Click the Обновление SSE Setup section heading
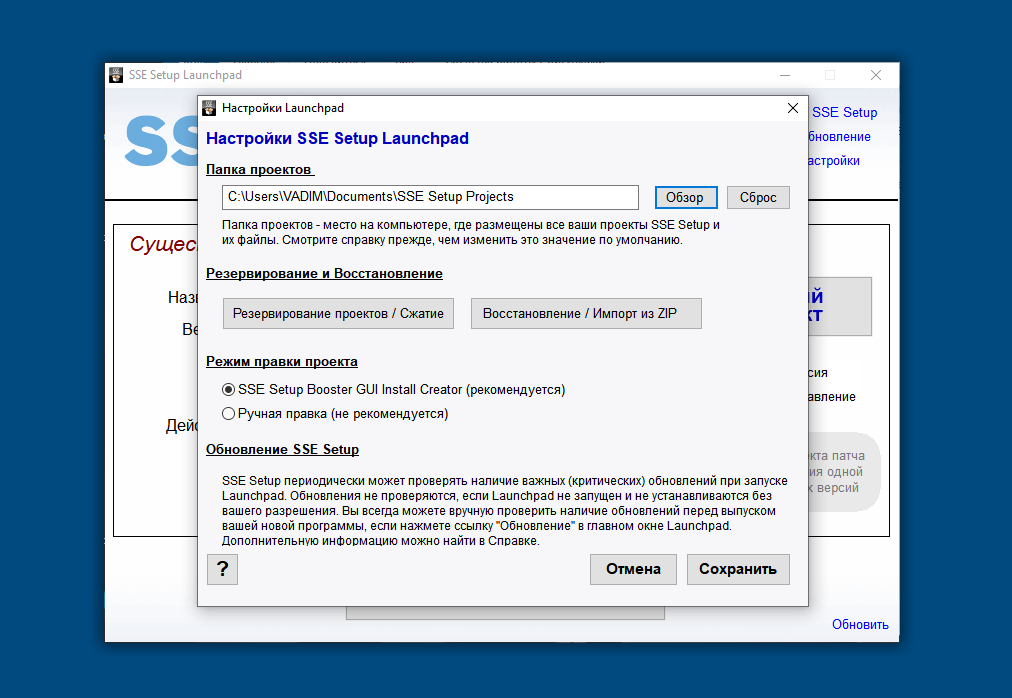 click(x=283, y=449)
